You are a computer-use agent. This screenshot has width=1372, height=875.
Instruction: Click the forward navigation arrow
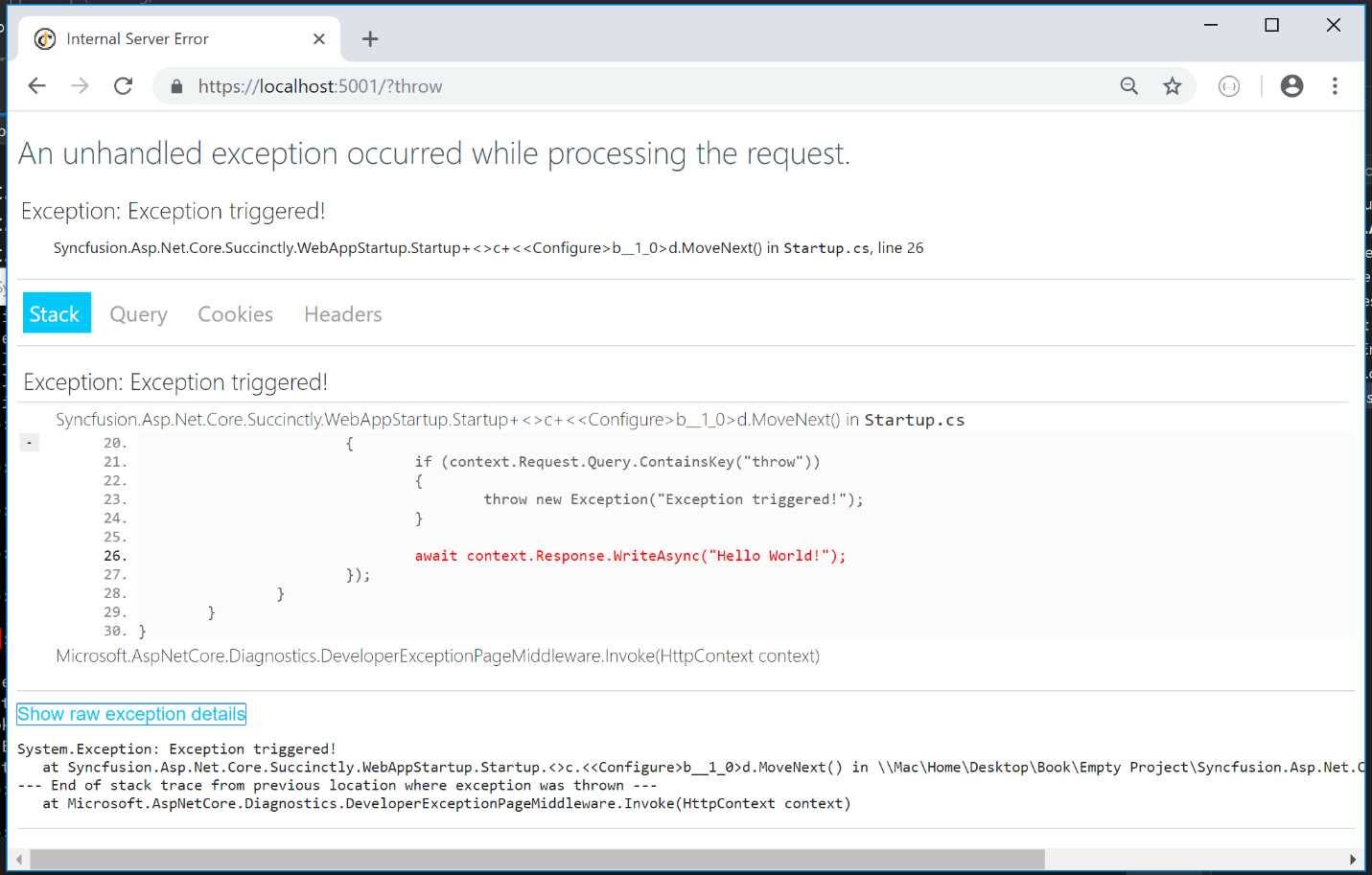point(80,85)
